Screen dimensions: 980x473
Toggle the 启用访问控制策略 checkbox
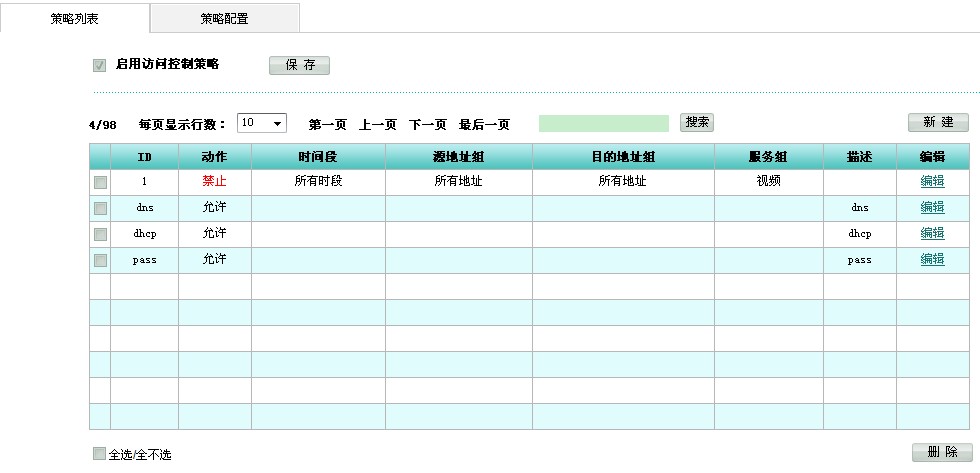tap(99, 65)
